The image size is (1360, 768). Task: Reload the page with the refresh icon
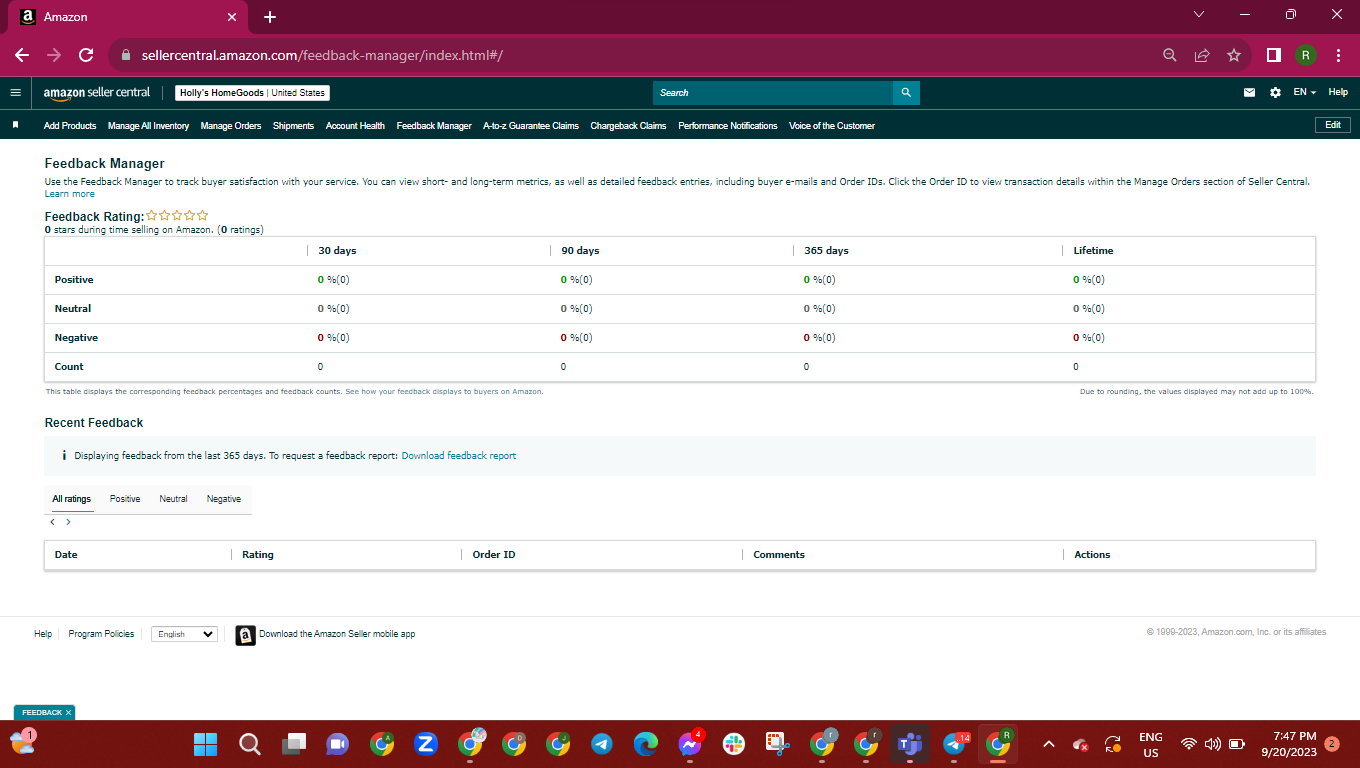click(x=86, y=55)
